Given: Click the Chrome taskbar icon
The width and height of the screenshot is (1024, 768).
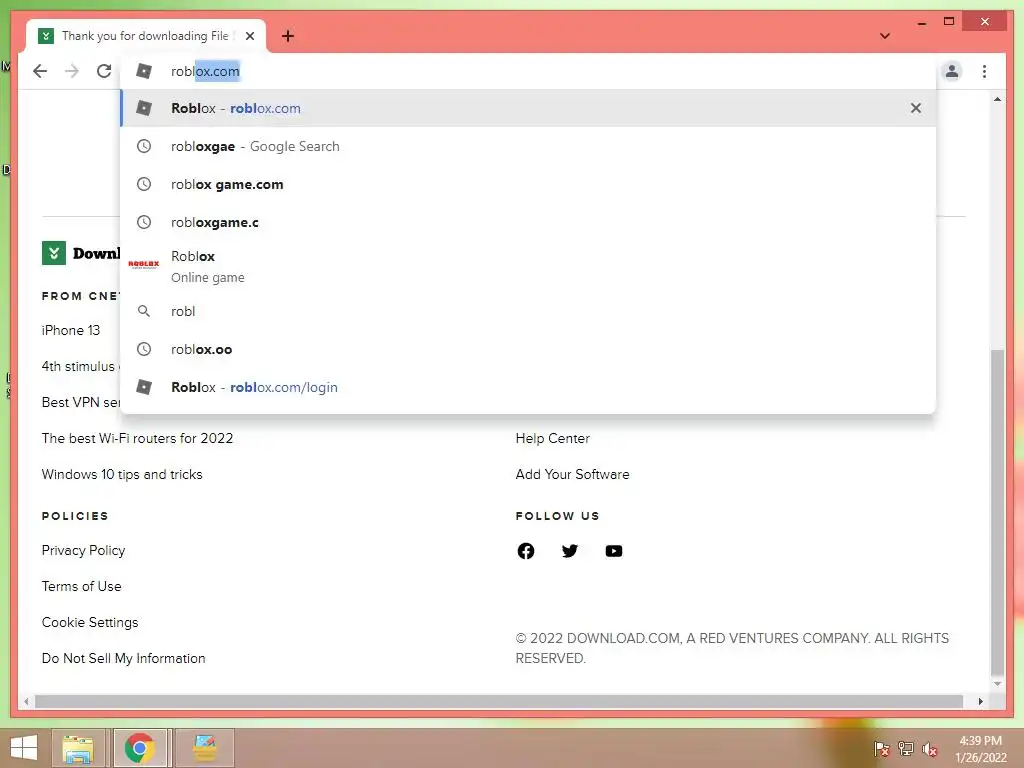Looking at the screenshot, I should pyautogui.click(x=140, y=748).
